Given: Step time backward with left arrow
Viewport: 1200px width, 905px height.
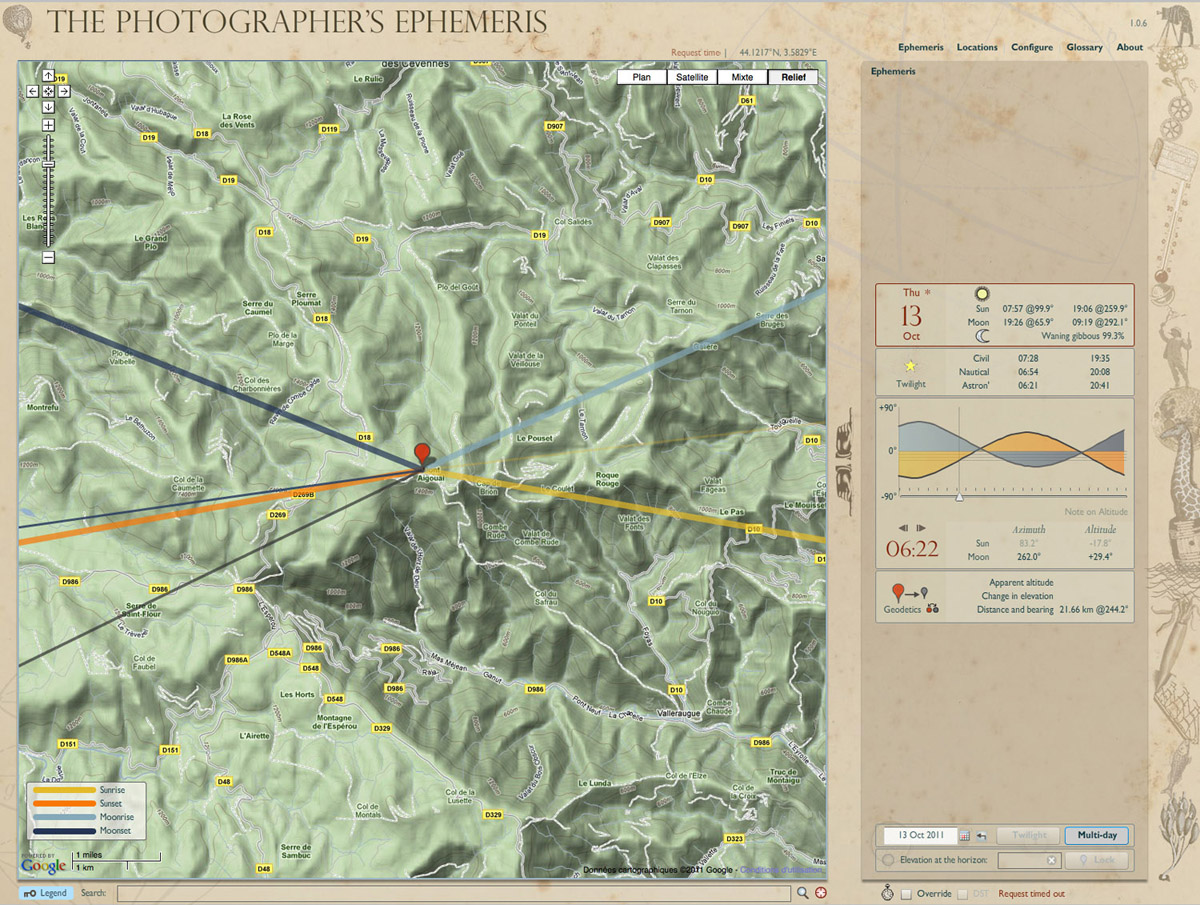Looking at the screenshot, I should (x=903, y=527).
